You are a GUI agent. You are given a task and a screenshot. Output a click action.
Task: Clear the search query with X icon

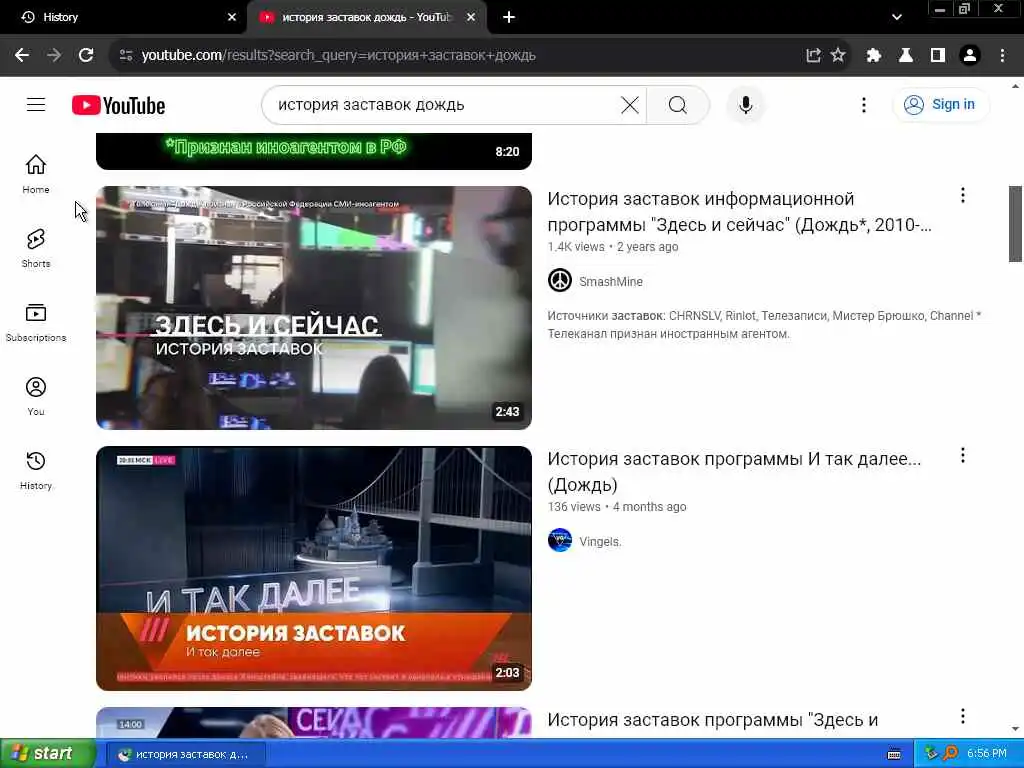coord(630,104)
